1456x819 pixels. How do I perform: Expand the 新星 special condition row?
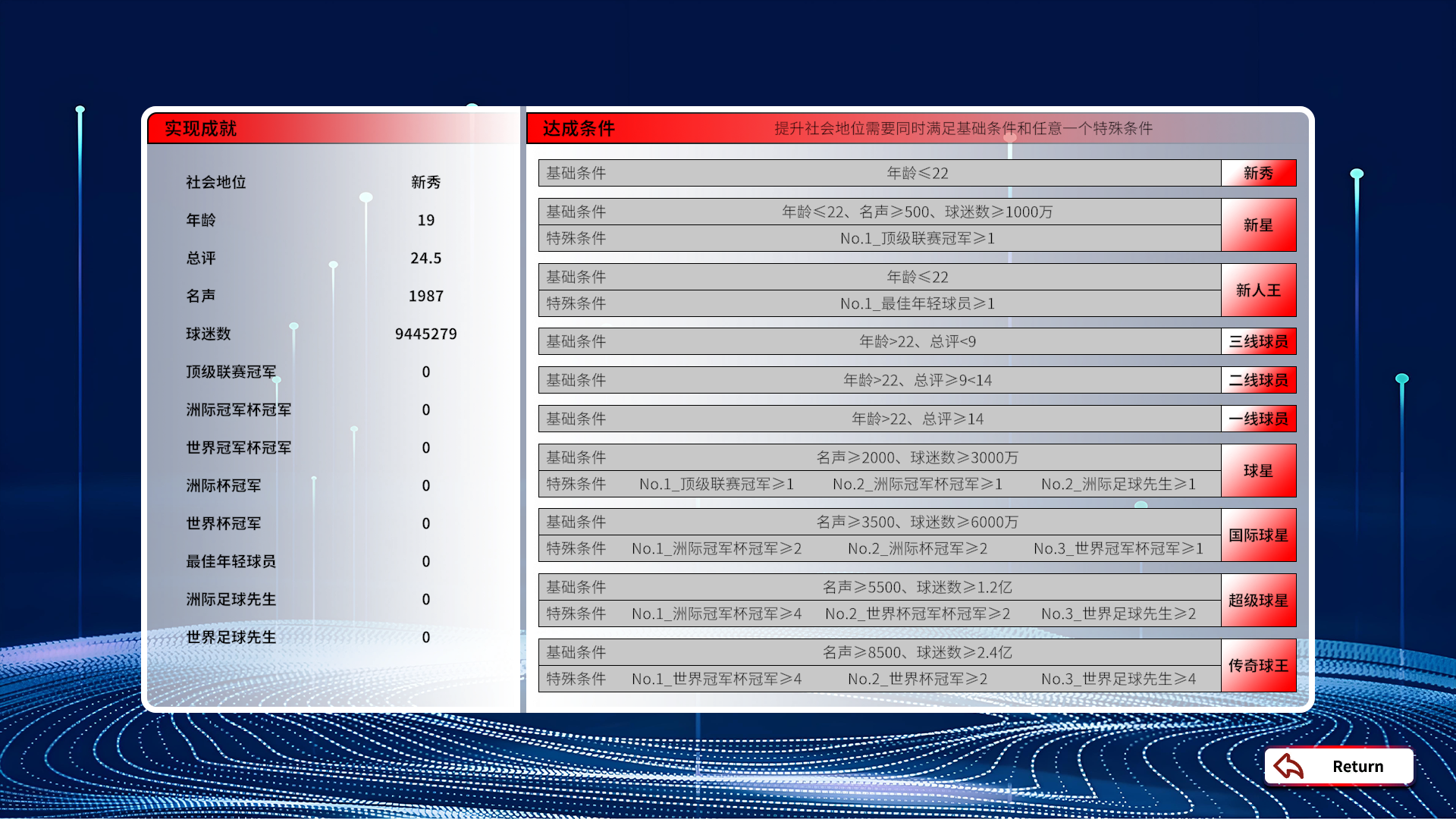(x=880, y=238)
